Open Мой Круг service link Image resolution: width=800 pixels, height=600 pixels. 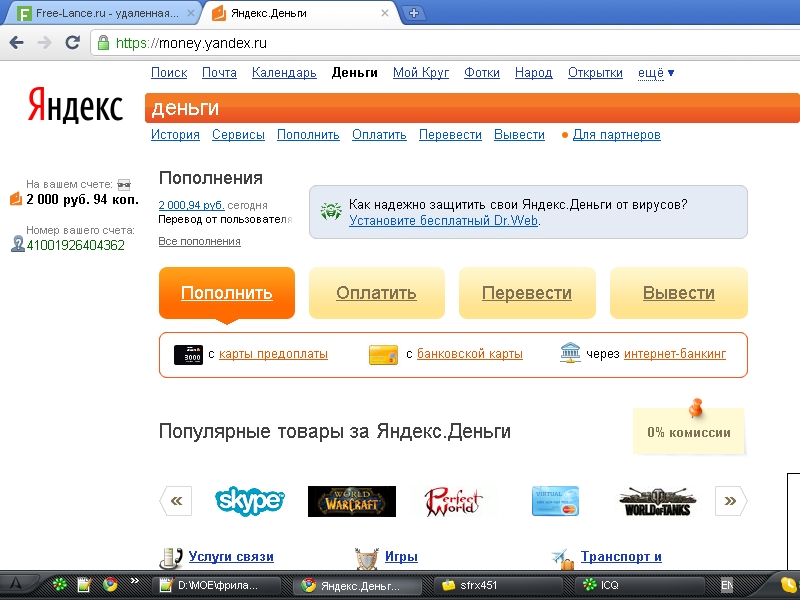[x=421, y=72]
